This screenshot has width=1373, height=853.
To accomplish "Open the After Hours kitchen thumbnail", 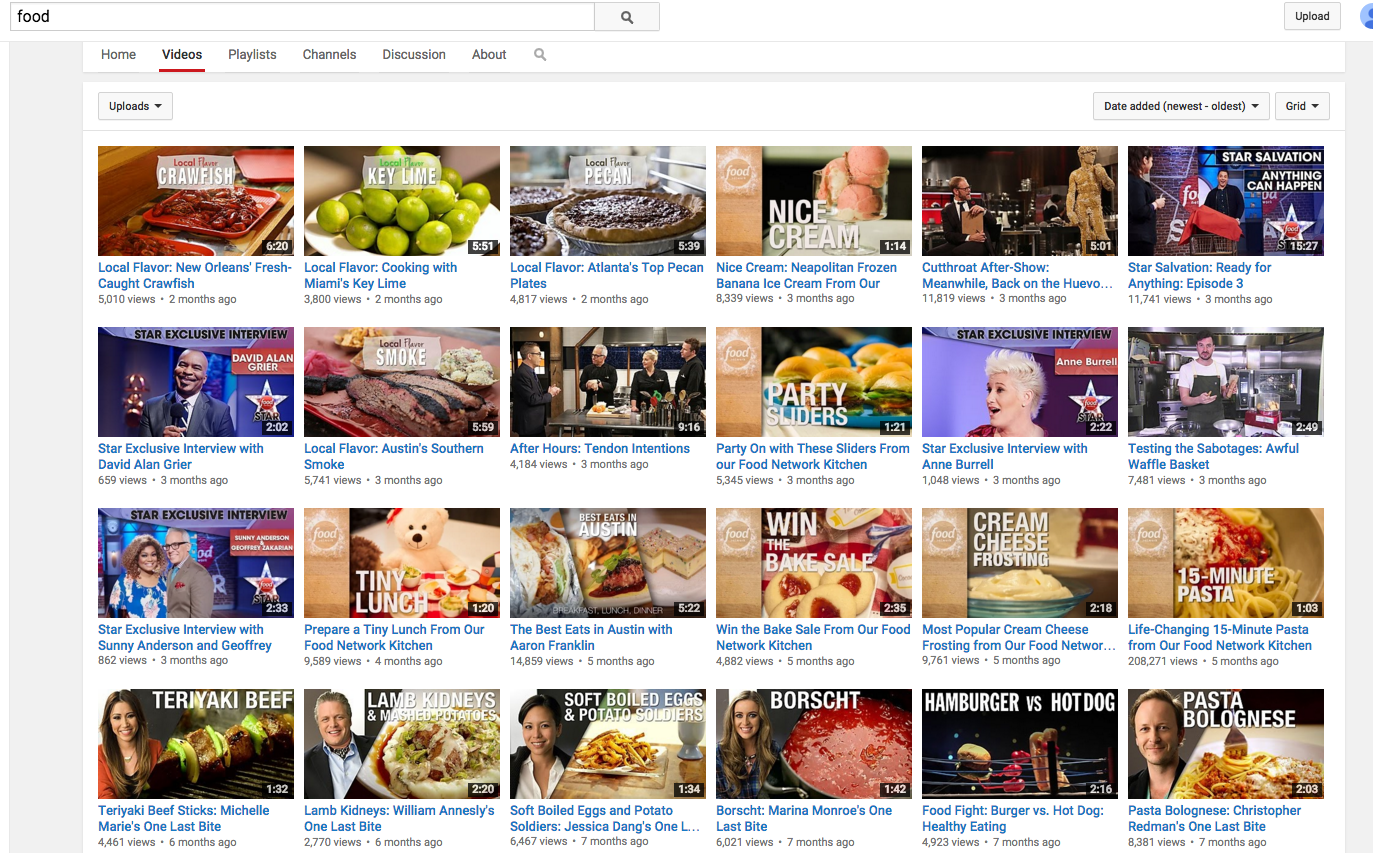I will [608, 382].
